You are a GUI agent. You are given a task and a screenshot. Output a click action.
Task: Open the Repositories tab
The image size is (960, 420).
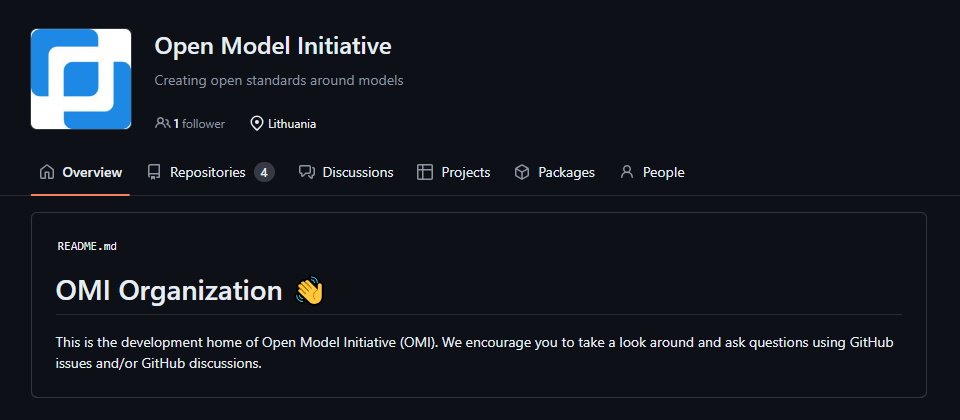211,172
